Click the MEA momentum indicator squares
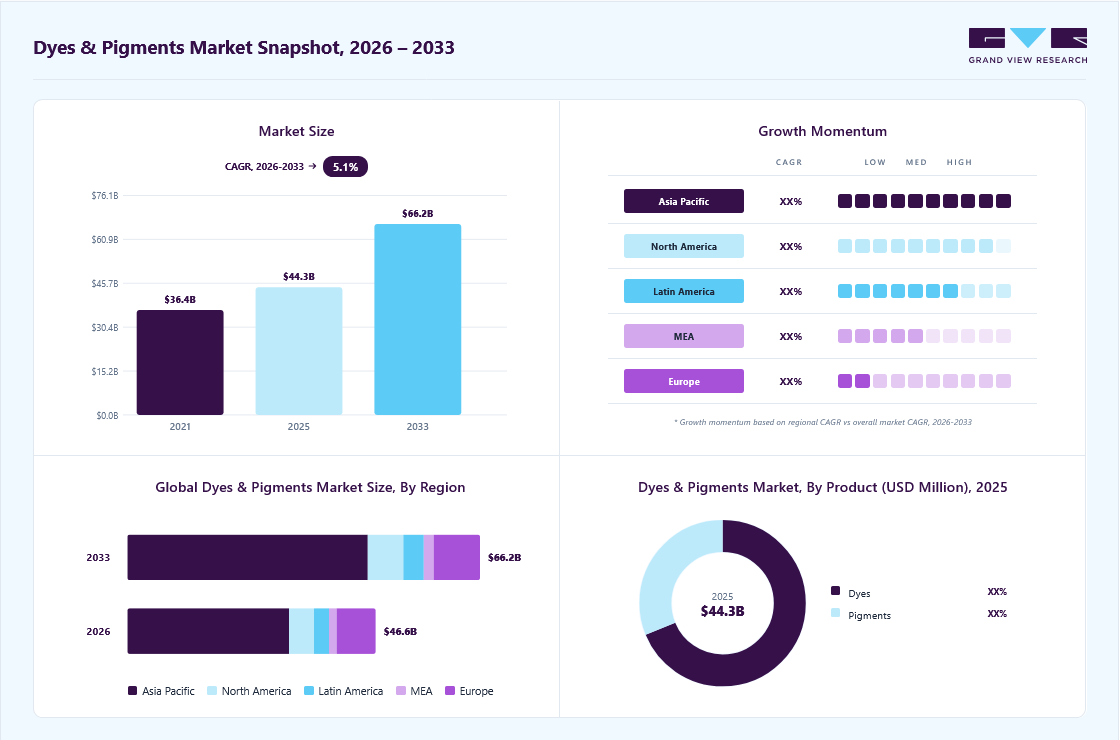This screenshot has height=740, width=1120. pos(924,336)
